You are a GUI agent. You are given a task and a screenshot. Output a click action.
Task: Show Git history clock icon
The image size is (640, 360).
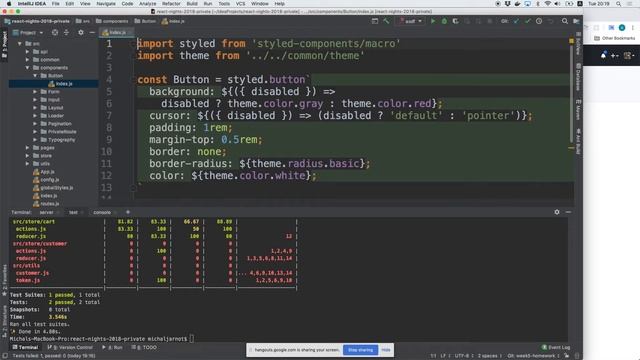click(539, 21)
